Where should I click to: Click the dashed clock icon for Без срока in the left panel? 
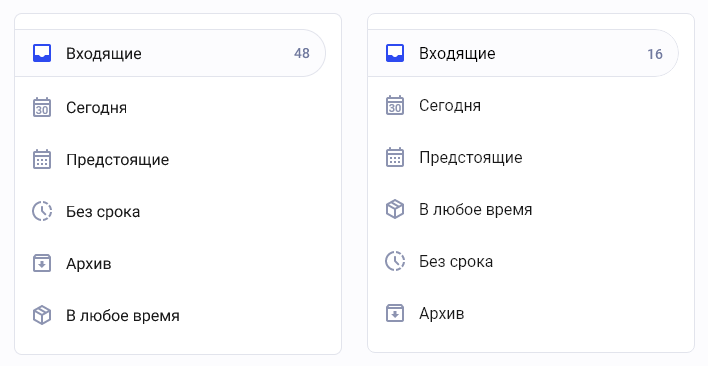[42, 211]
